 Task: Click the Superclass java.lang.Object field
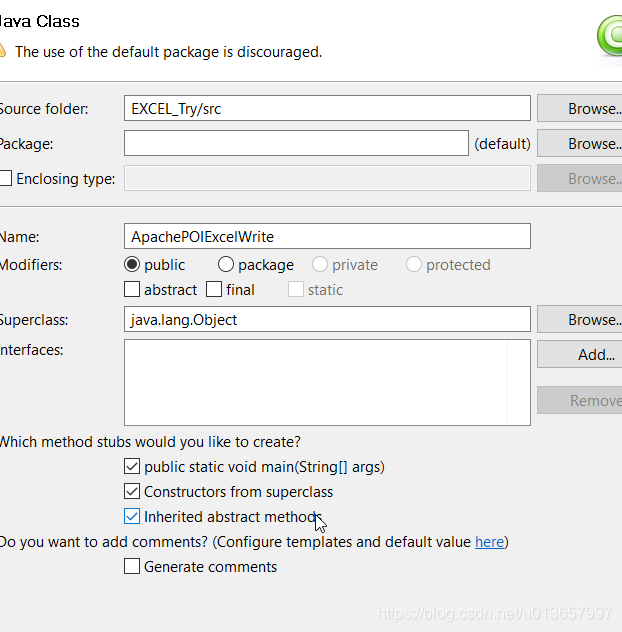pos(327,319)
